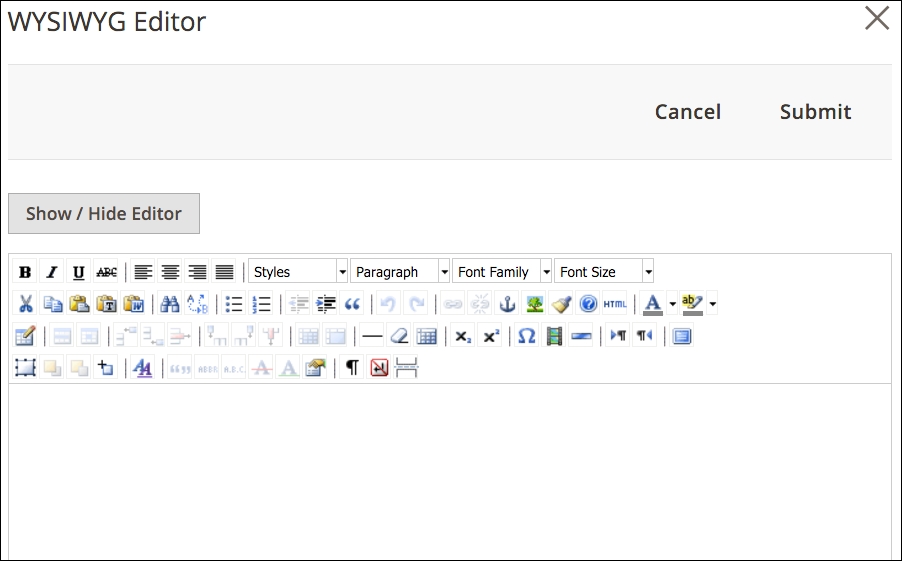Screen dimensions: 902x561
Task: Open Find with binoculars icon
Action: click(x=170, y=304)
